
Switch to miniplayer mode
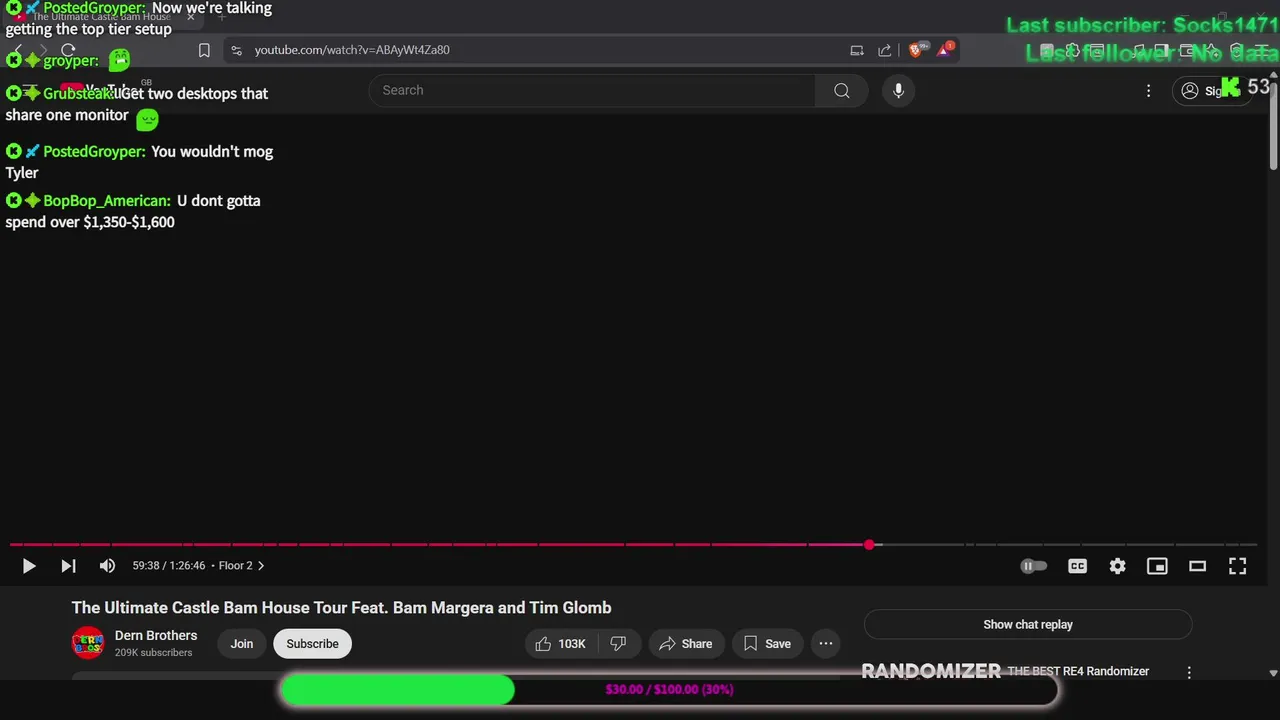(1157, 566)
